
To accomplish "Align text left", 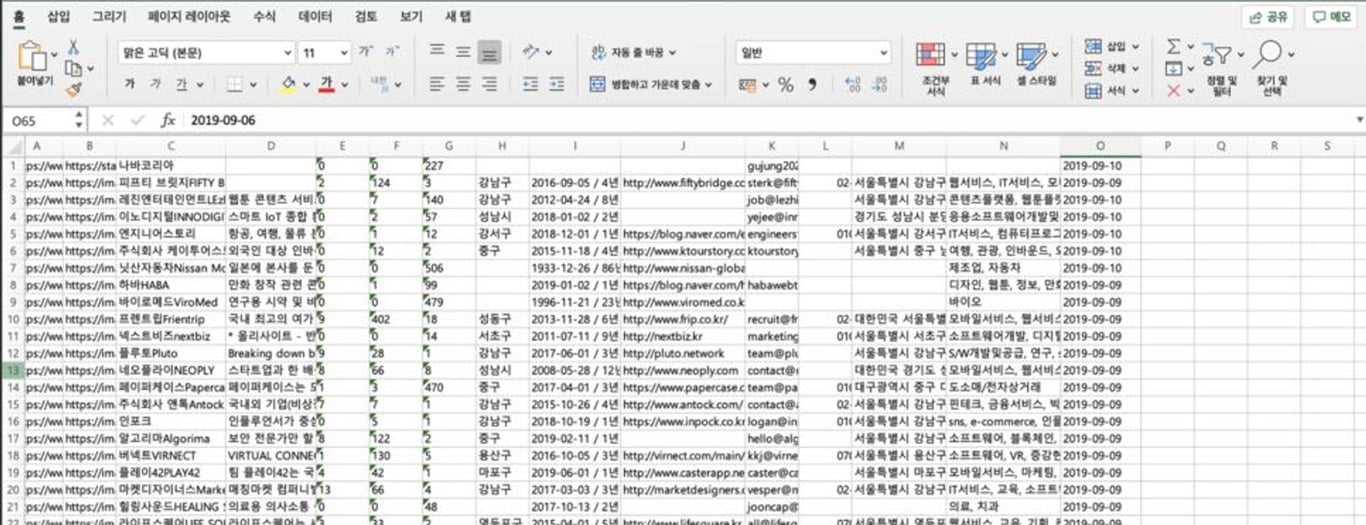I will click(436, 84).
